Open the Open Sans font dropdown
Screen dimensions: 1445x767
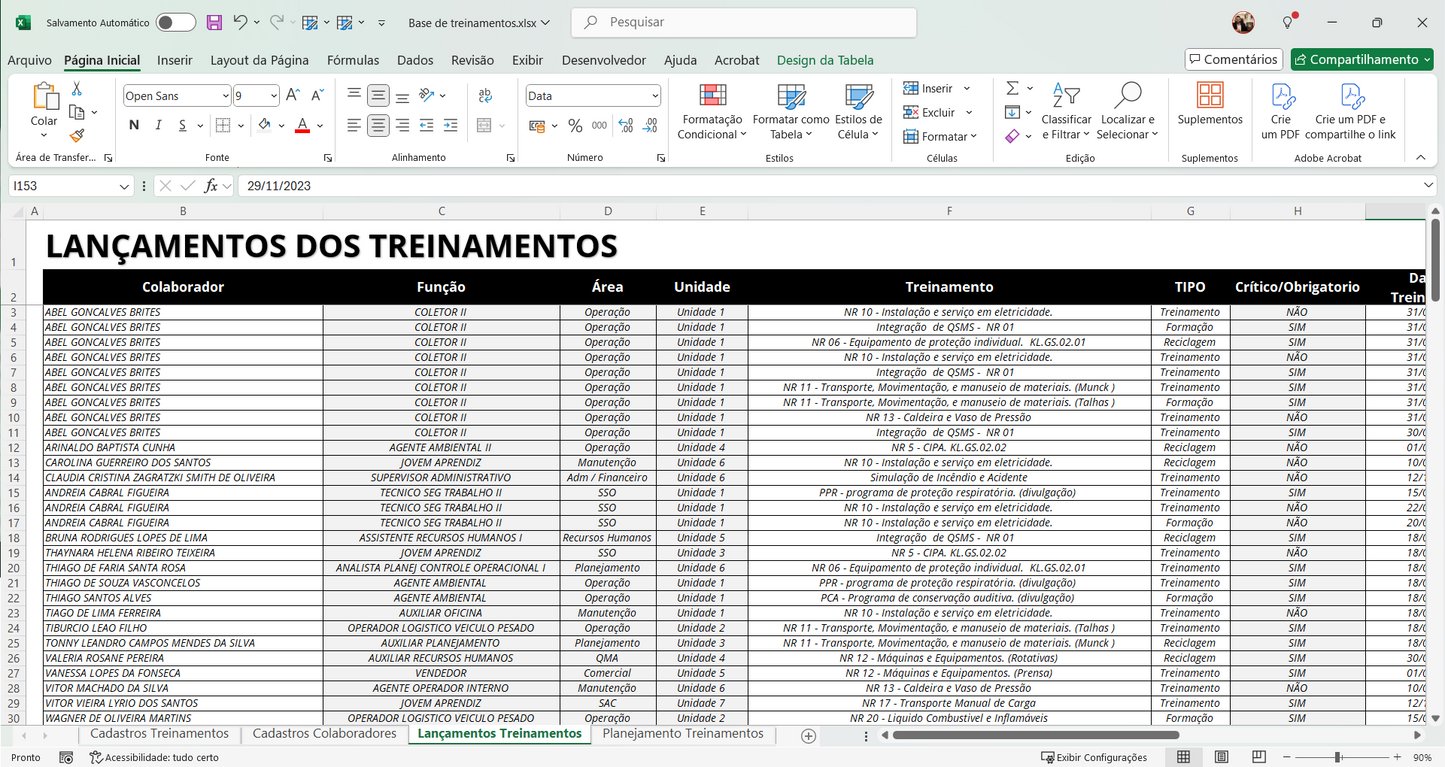(225, 95)
